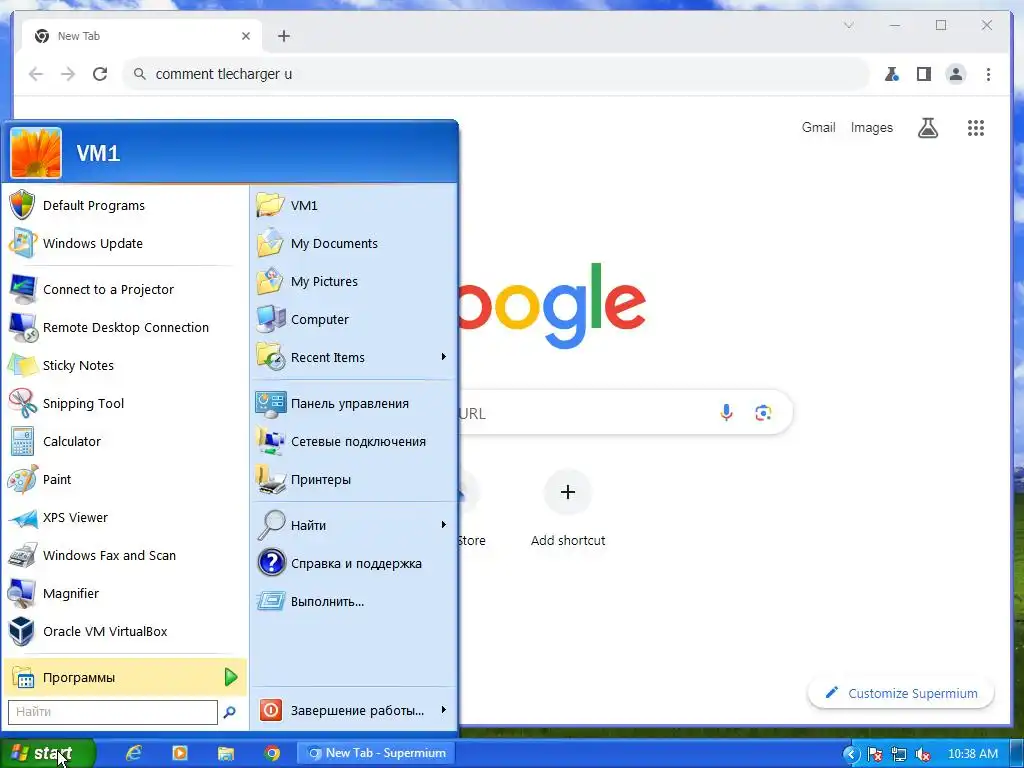Click the start menu search magnifier icon
This screenshot has height=768, width=1024.
[x=229, y=712]
